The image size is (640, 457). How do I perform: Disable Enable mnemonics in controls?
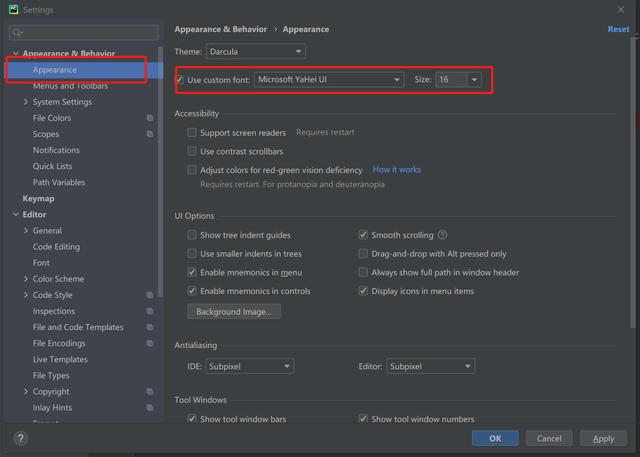pos(191,291)
